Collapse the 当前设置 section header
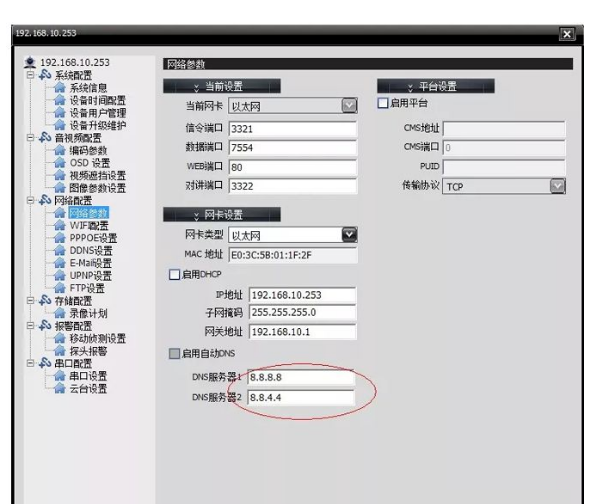The image size is (593, 504). coord(222,86)
